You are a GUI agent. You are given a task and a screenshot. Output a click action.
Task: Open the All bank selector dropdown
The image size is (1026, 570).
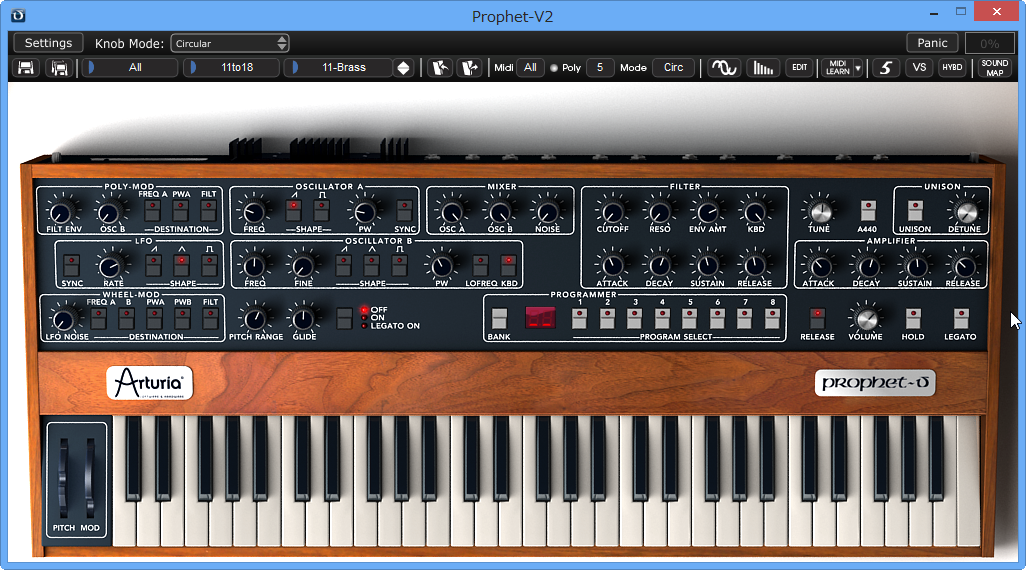click(x=128, y=67)
